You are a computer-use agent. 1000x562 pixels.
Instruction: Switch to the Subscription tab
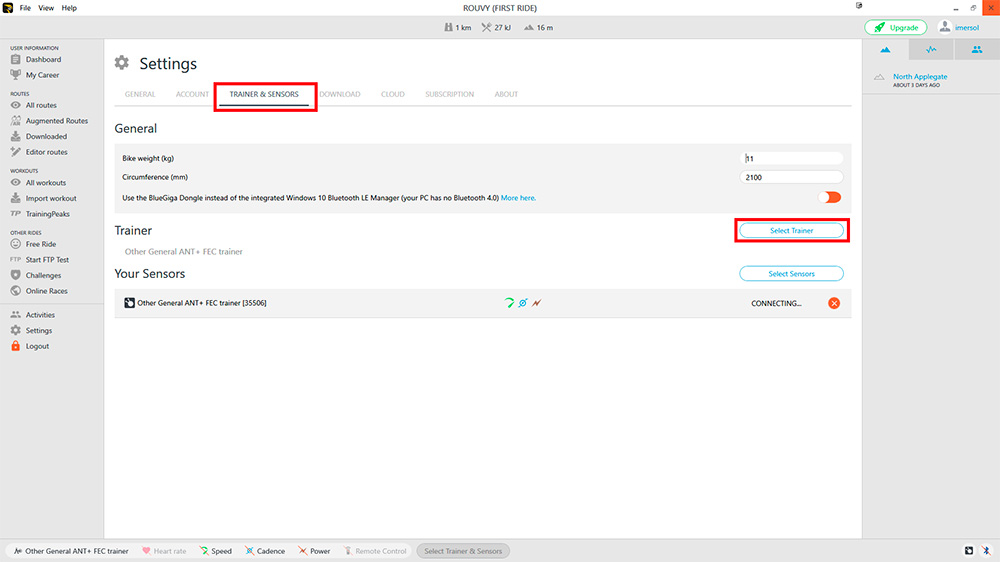(x=450, y=94)
